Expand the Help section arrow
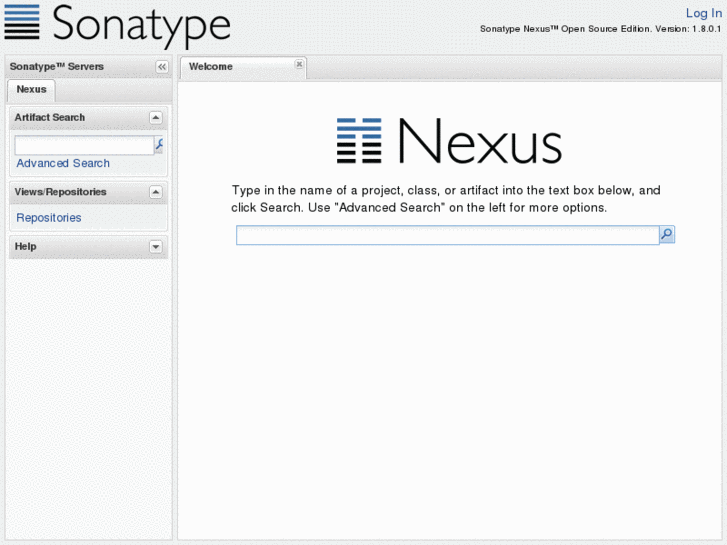The image size is (727, 545). pyautogui.click(x=155, y=246)
